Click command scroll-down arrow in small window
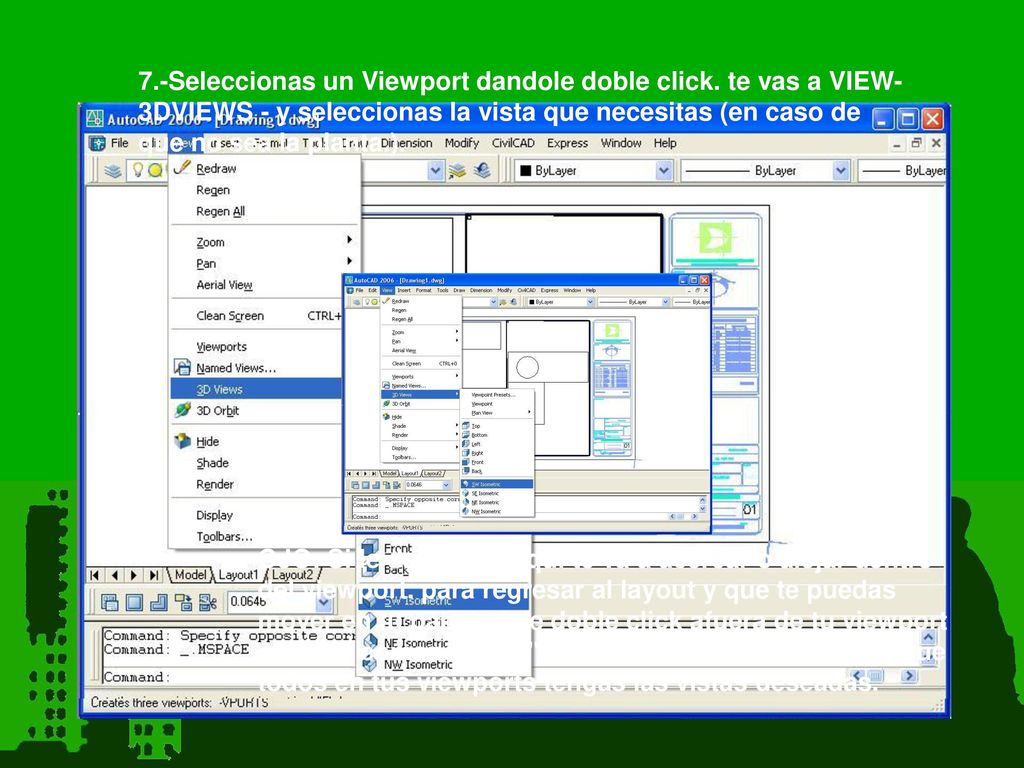 (703, 508)
